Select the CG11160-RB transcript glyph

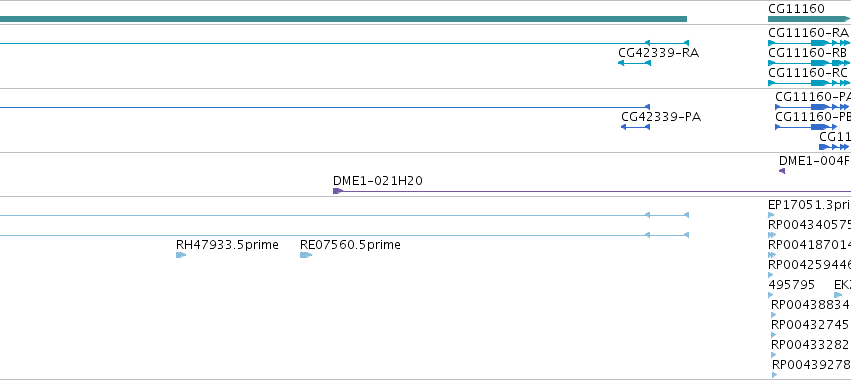[x=809, y=63]
